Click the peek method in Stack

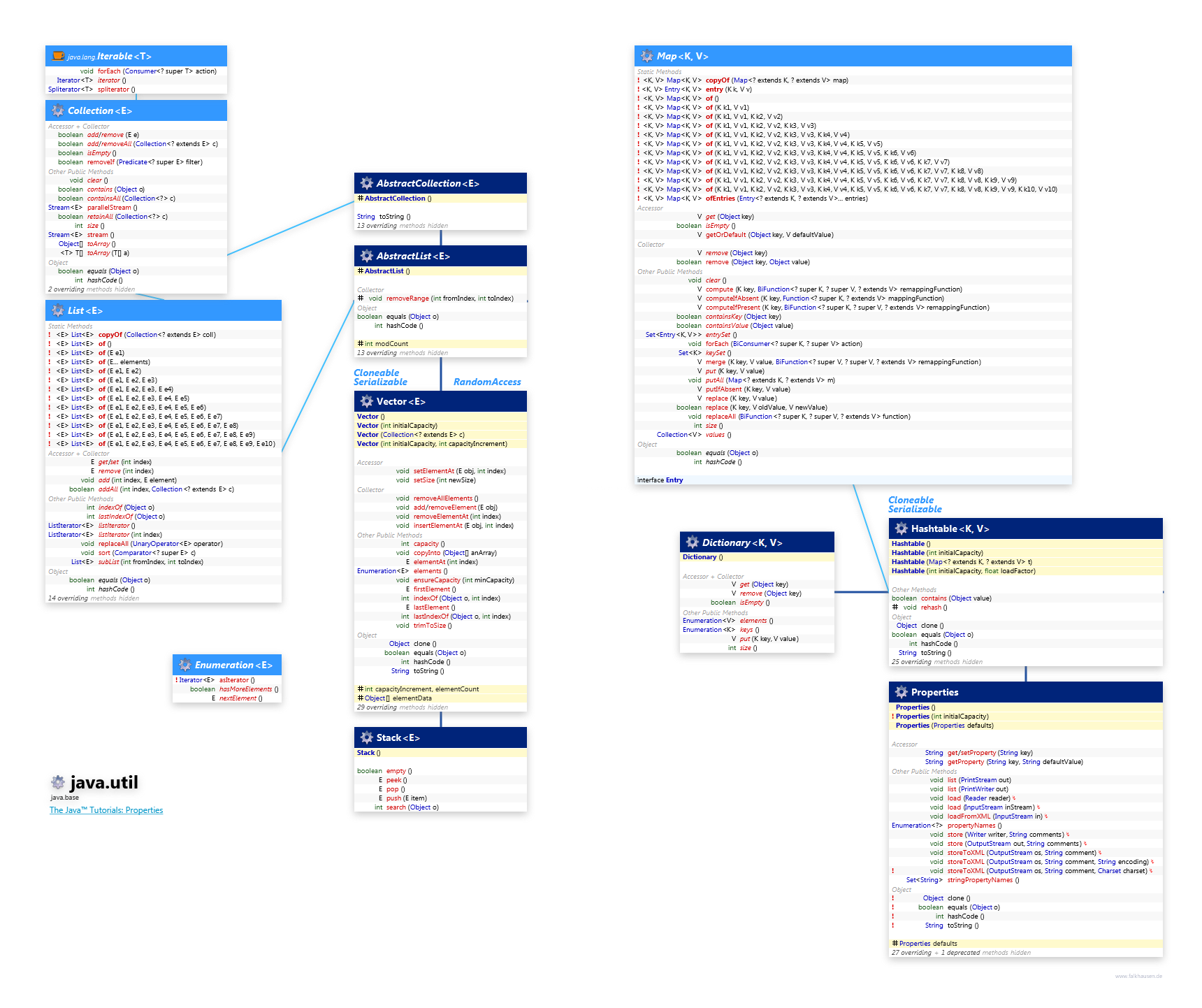click(x=394, y=780)
